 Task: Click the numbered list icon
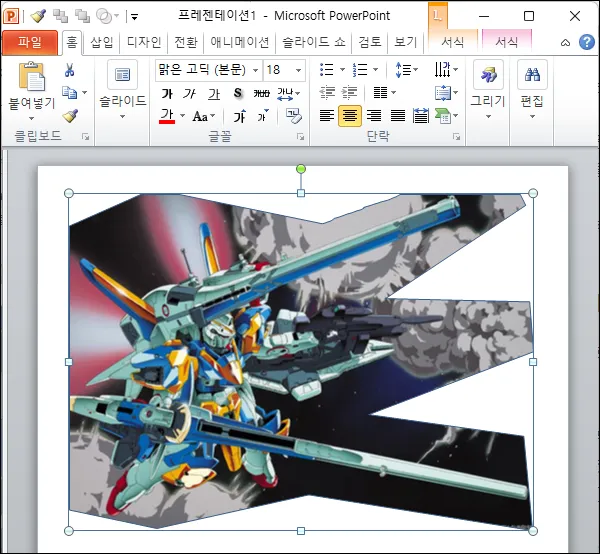pyautogui.click(x=360, y=70)
